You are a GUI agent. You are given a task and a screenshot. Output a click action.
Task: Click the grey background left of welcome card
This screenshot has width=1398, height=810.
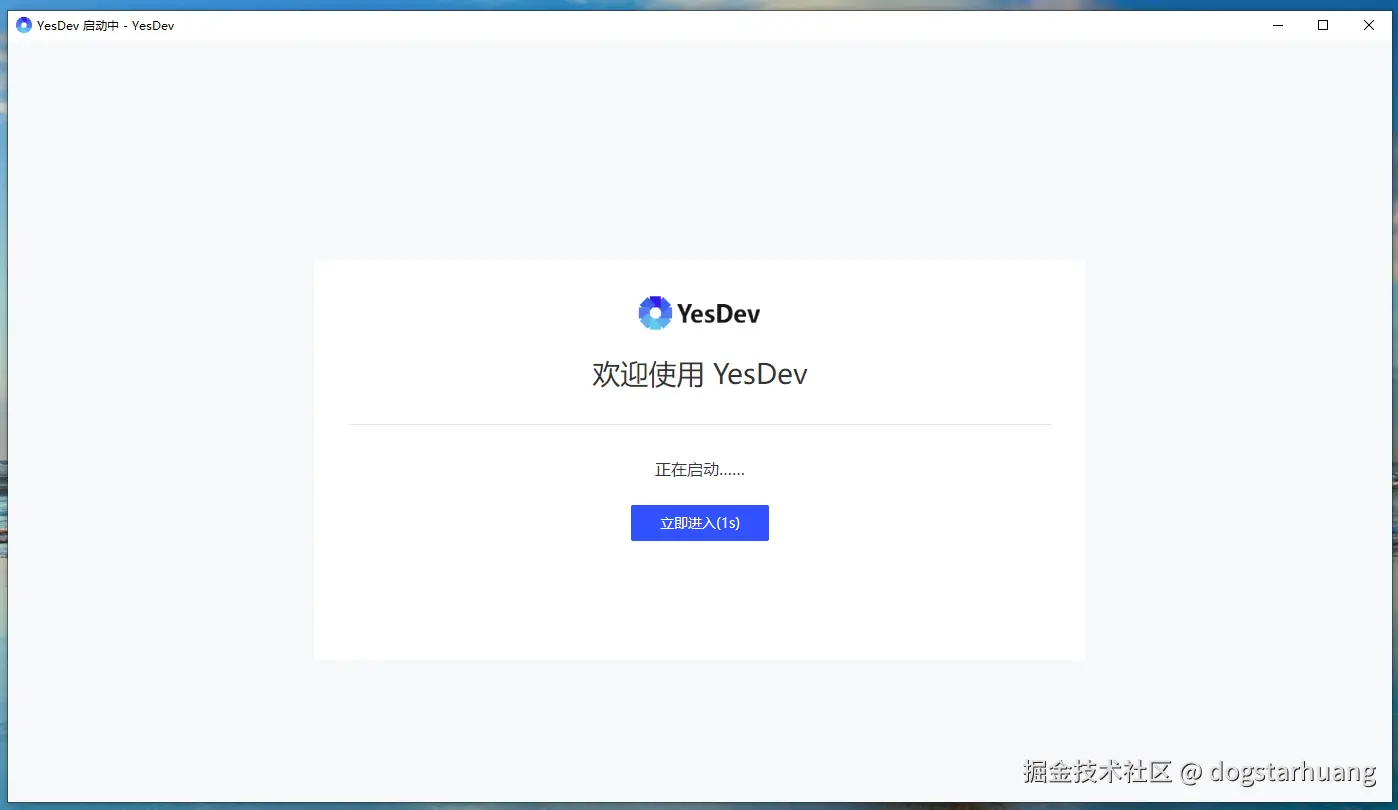[x=160, y=460]
